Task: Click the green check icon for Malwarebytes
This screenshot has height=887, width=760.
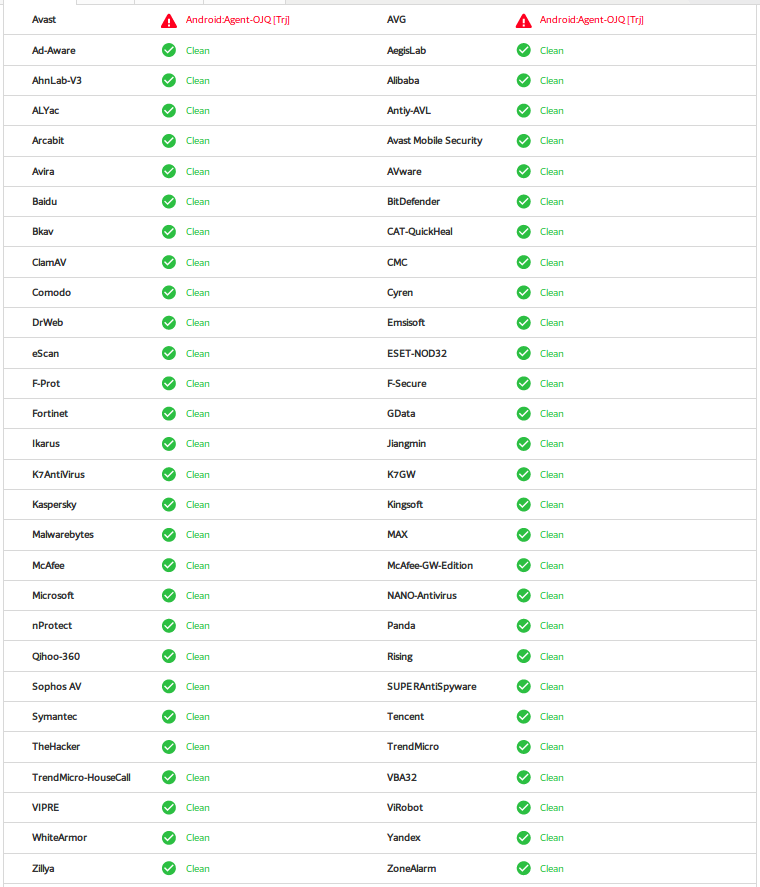Action: [169, 535]
